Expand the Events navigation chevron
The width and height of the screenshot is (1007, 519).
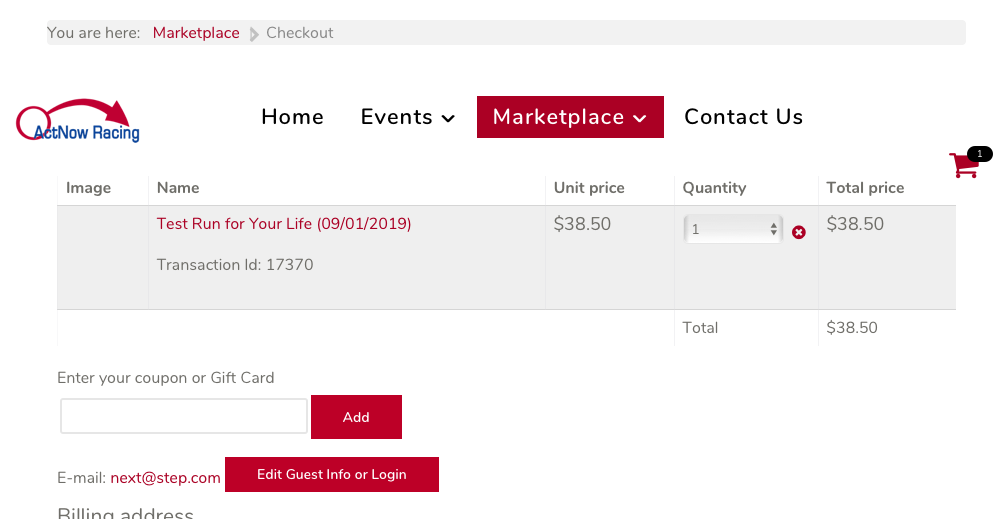[448, 119]
